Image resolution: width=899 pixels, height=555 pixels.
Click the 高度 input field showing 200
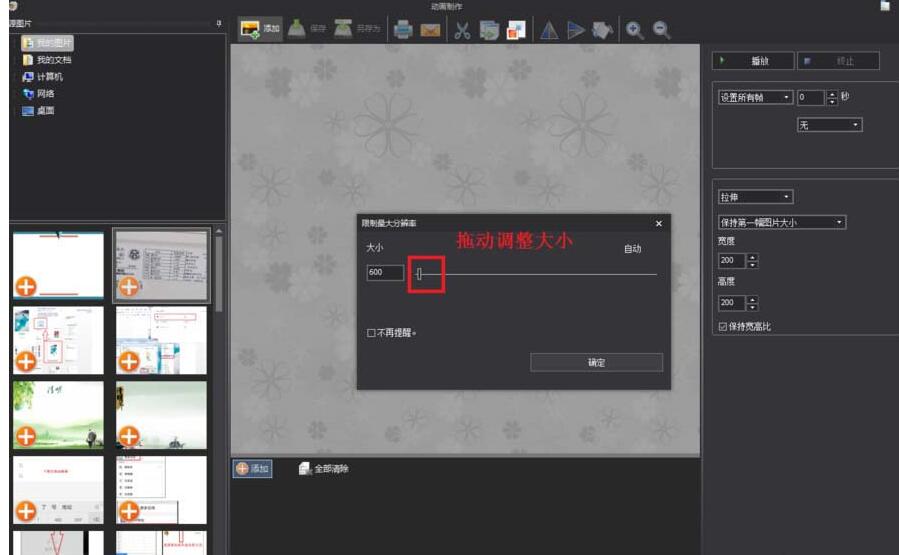tap(732, 302)
